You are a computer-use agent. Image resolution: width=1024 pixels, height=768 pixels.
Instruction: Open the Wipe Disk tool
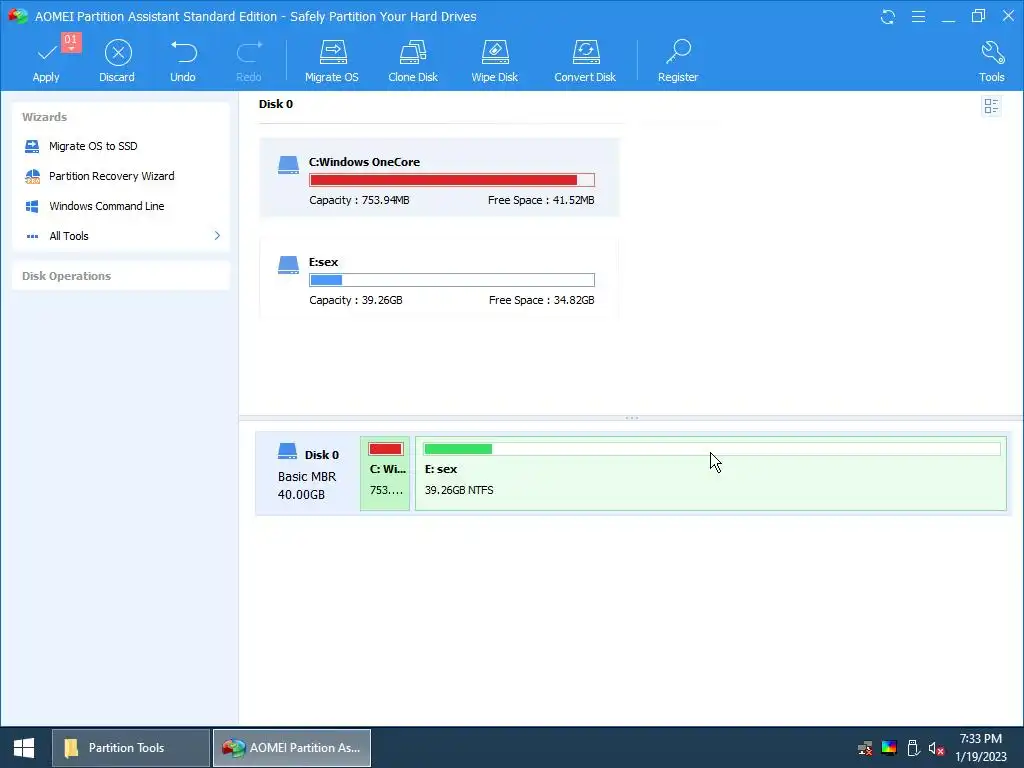tap(494, 60)
